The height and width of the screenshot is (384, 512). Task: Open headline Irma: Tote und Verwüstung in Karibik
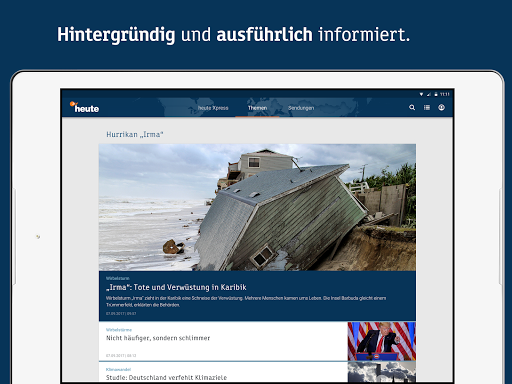[176, 287]
